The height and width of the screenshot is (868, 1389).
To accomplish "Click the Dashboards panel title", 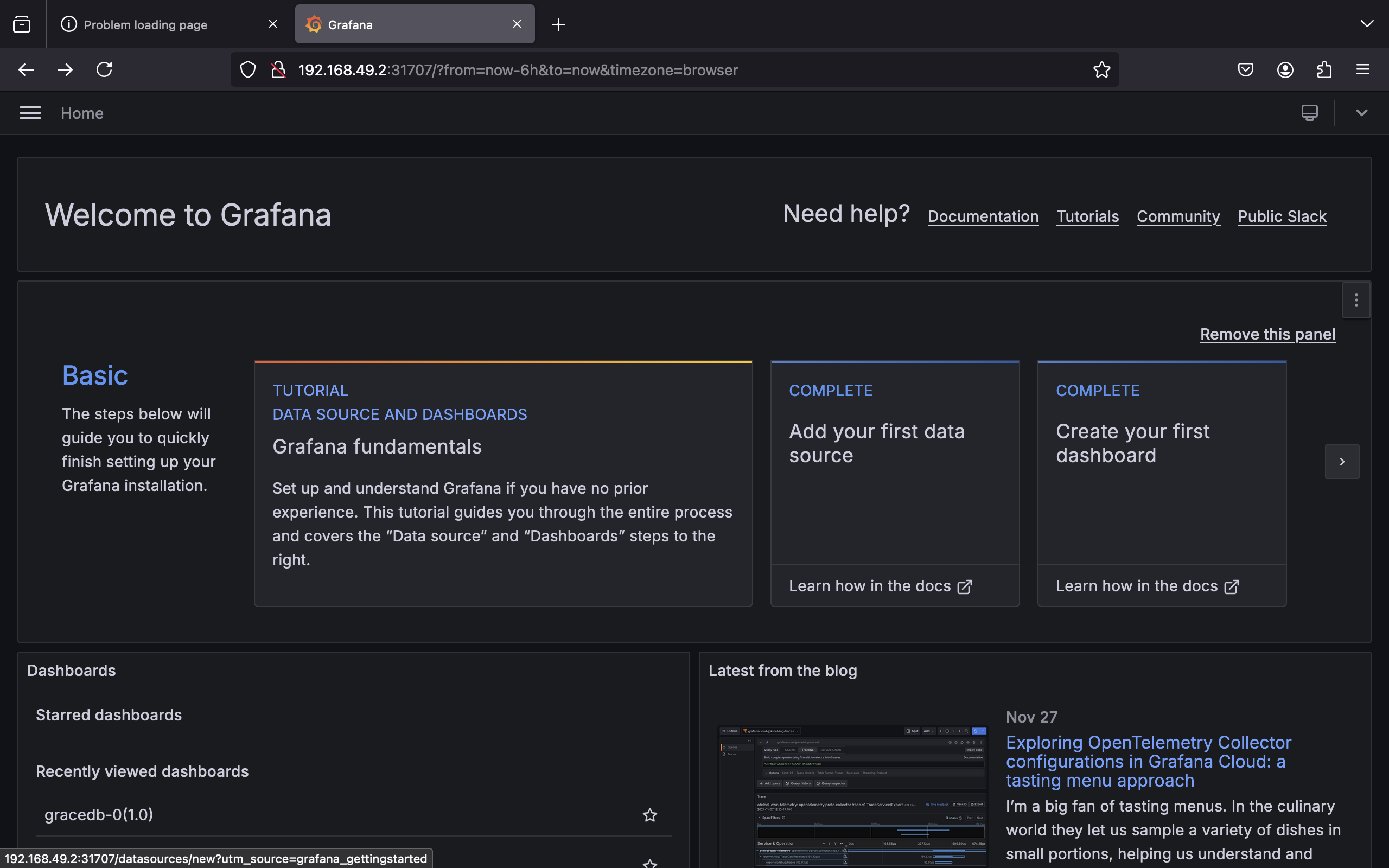I will pos(71,671).
